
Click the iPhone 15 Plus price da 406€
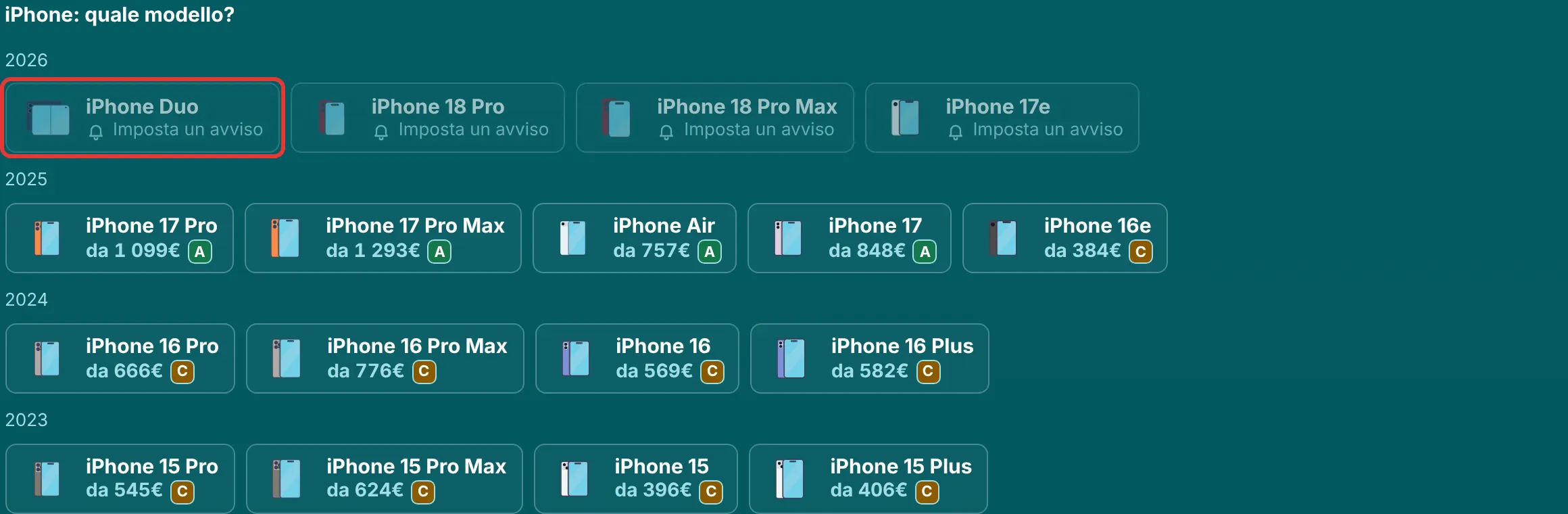tap(868, 490)
